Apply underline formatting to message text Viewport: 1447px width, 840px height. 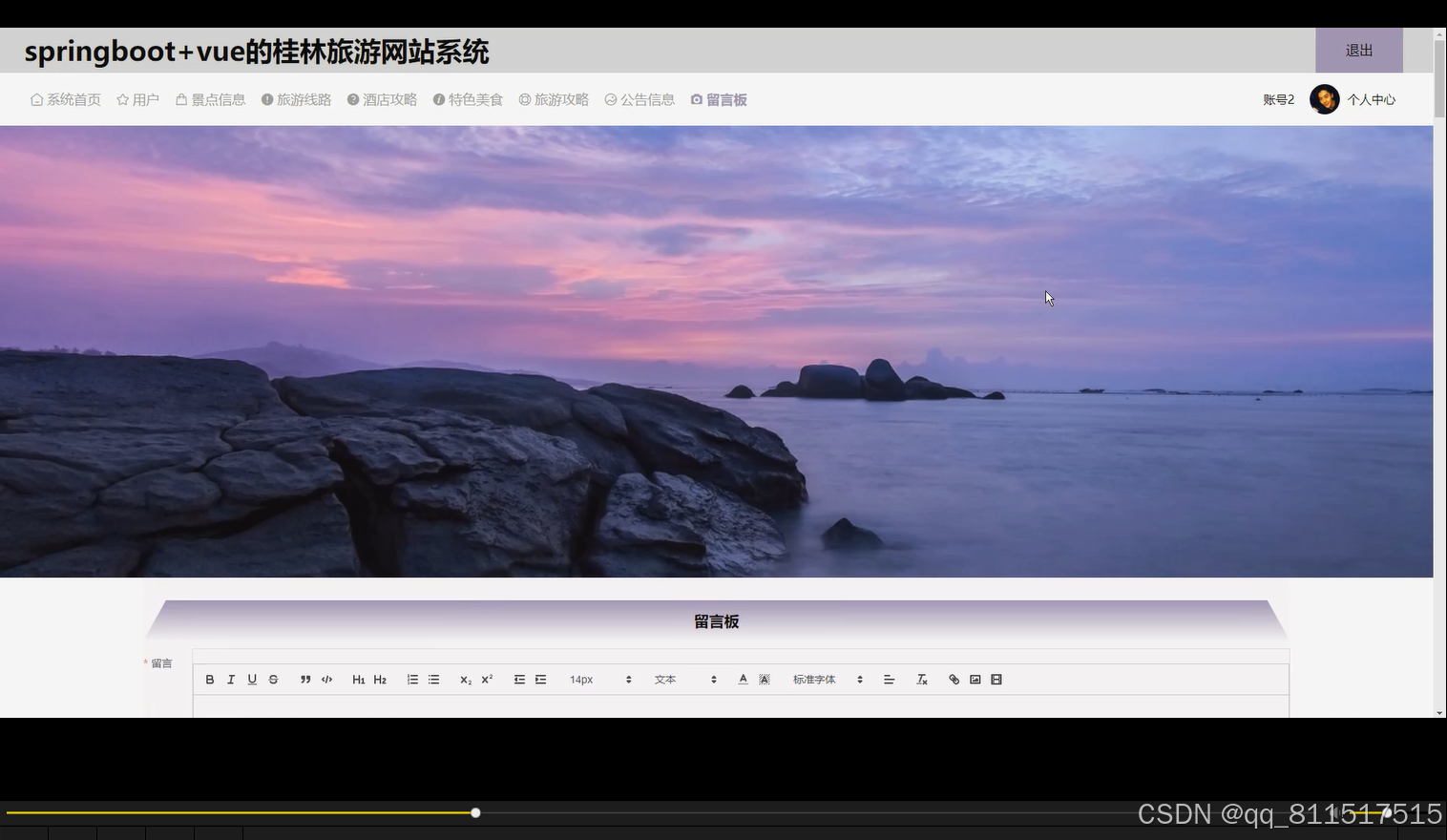click(x=251, y=679)
